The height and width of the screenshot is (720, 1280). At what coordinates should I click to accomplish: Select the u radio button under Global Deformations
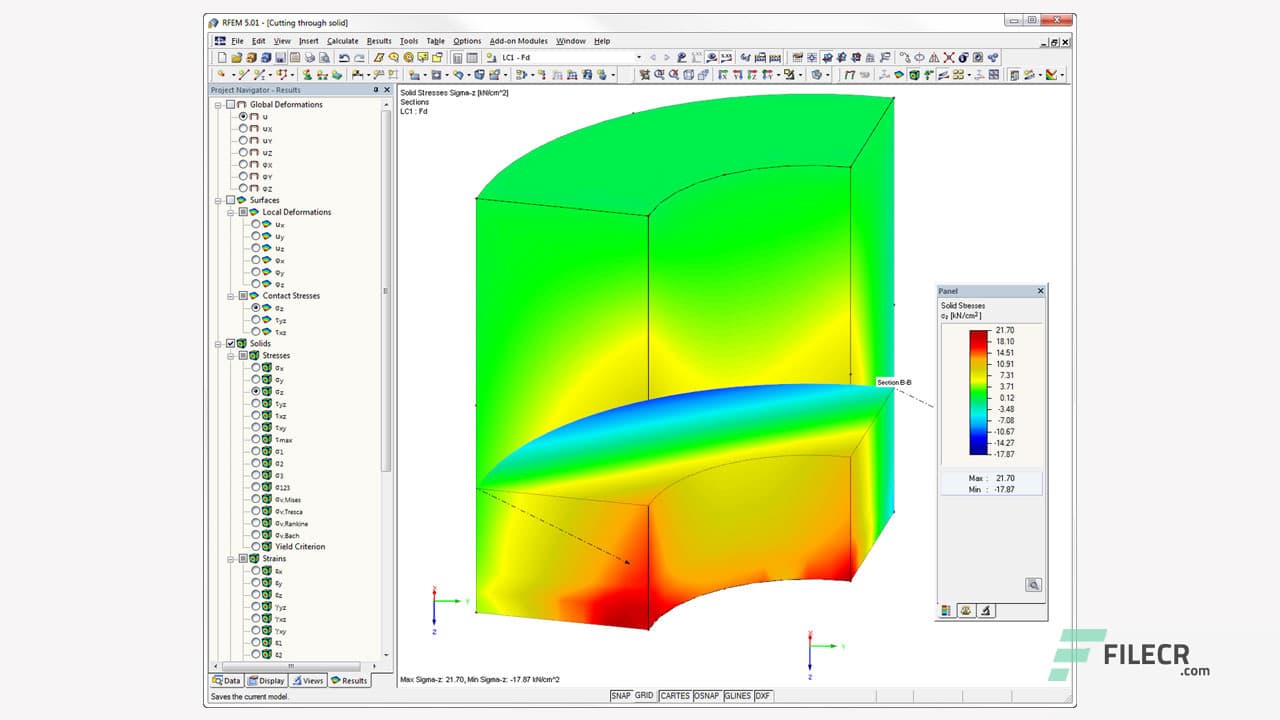[x=242, y=117]
